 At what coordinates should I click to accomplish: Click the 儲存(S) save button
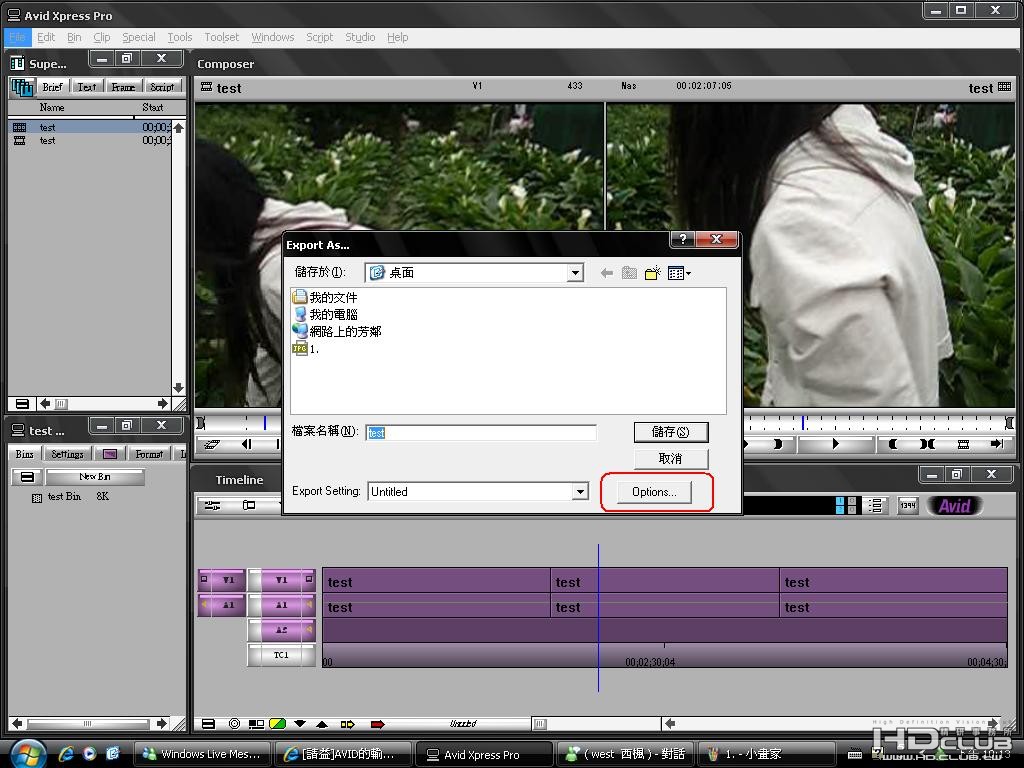(x=671, y=432)
